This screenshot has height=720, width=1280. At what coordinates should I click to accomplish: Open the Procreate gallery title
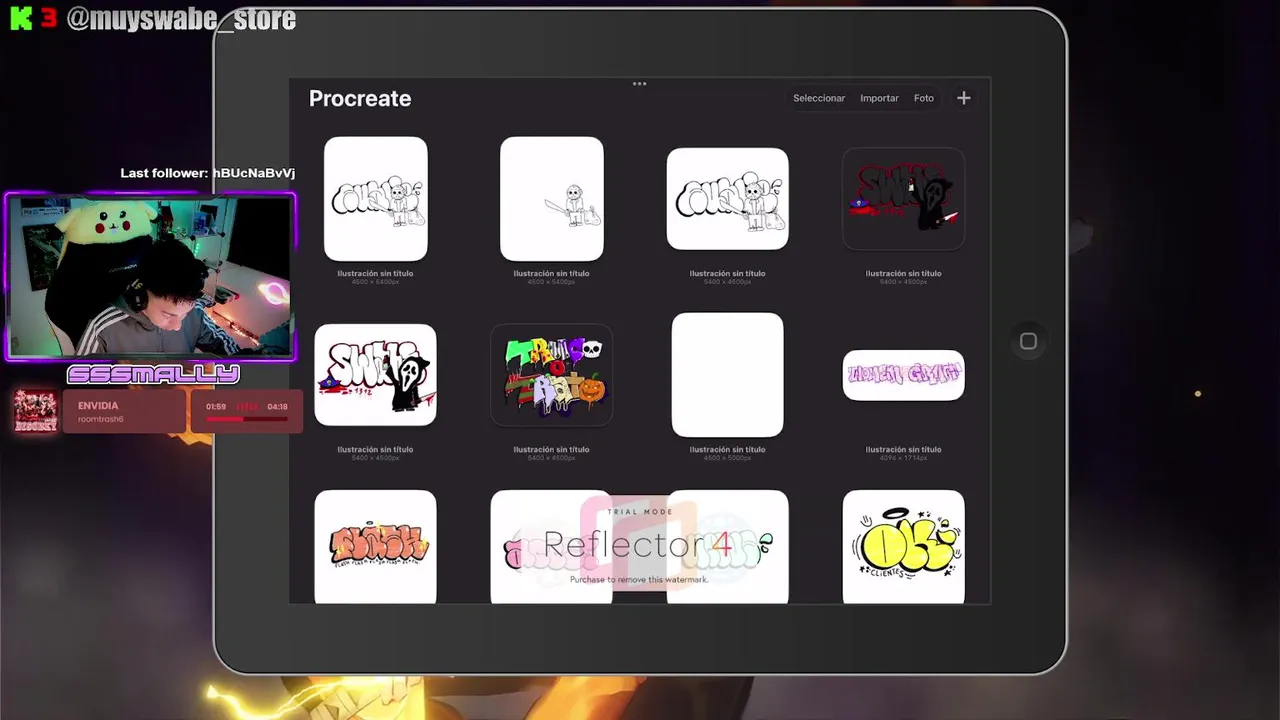pos(360,98)
